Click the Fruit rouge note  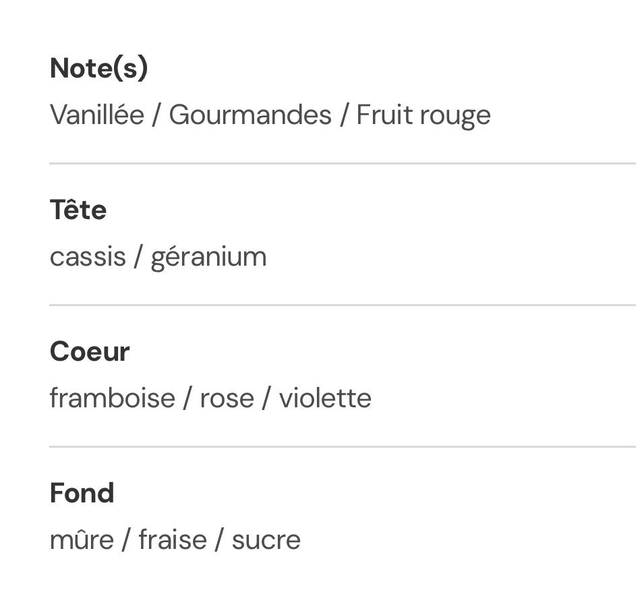point(423,115)
